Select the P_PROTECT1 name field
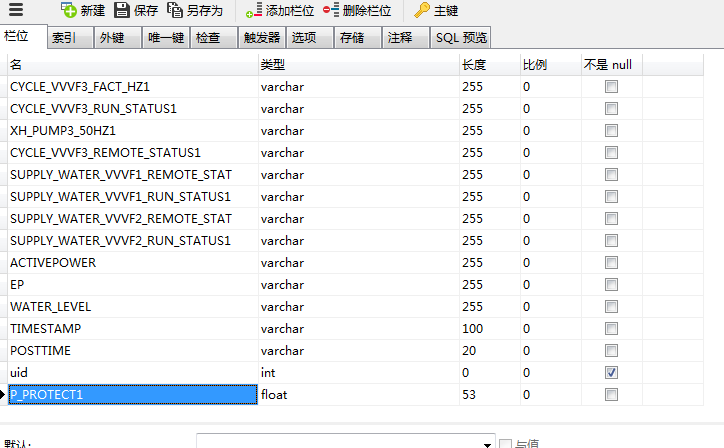Image resolution: width=724 pixels, height=448 pixels. [x=132, y=395]
